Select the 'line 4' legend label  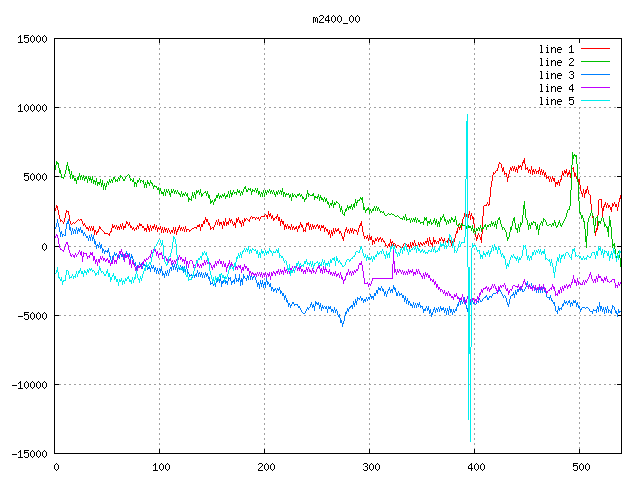pyautogui.click(x=556, y=88)
